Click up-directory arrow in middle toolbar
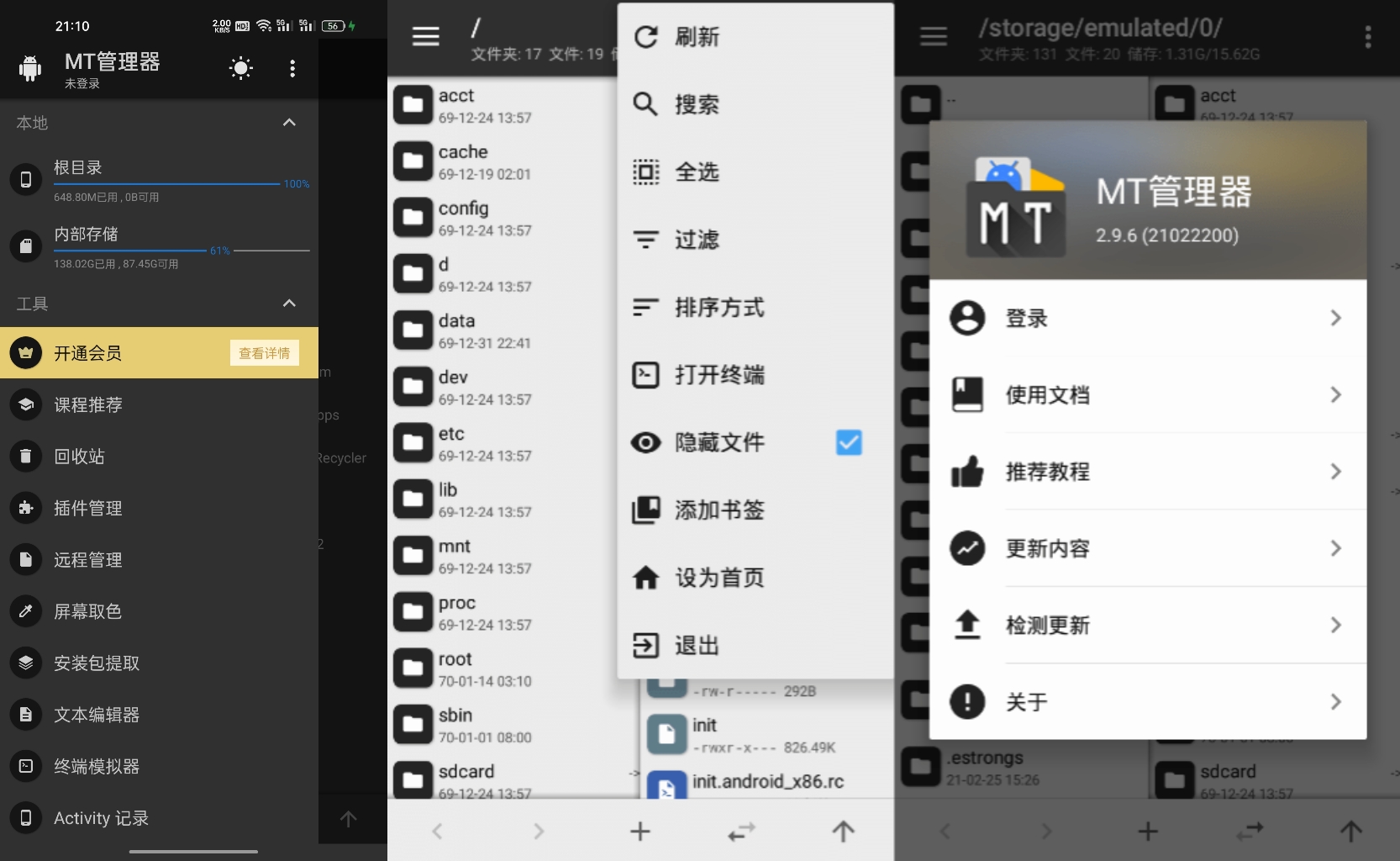 [843, 832]
